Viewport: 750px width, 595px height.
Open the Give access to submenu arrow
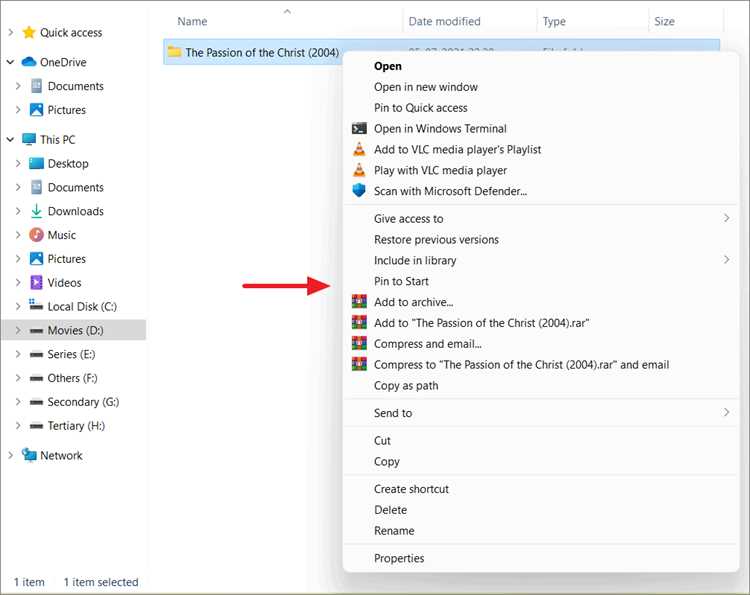coord(727,218)
